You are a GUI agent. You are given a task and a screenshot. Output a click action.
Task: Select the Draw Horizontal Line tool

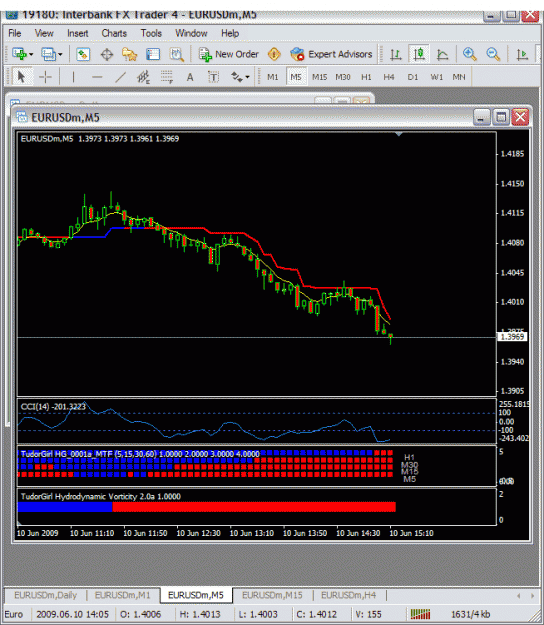click(x=97, y=77)
